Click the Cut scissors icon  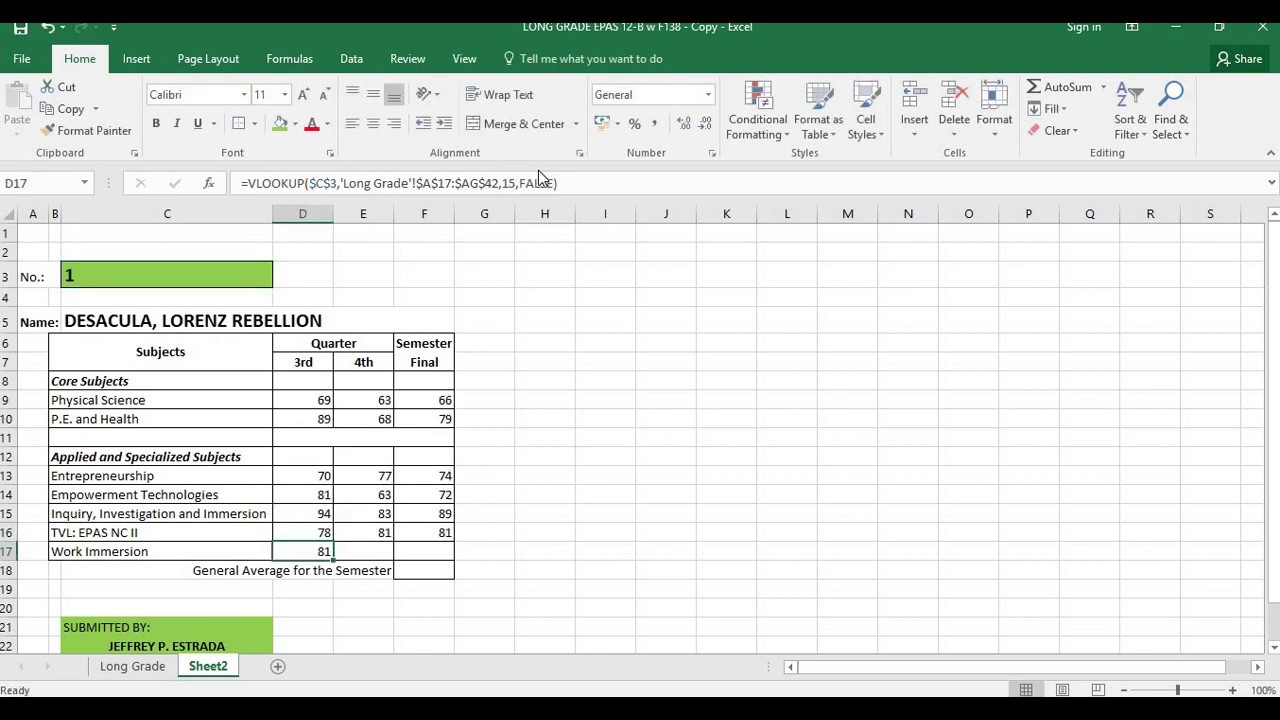click(47, 87)
